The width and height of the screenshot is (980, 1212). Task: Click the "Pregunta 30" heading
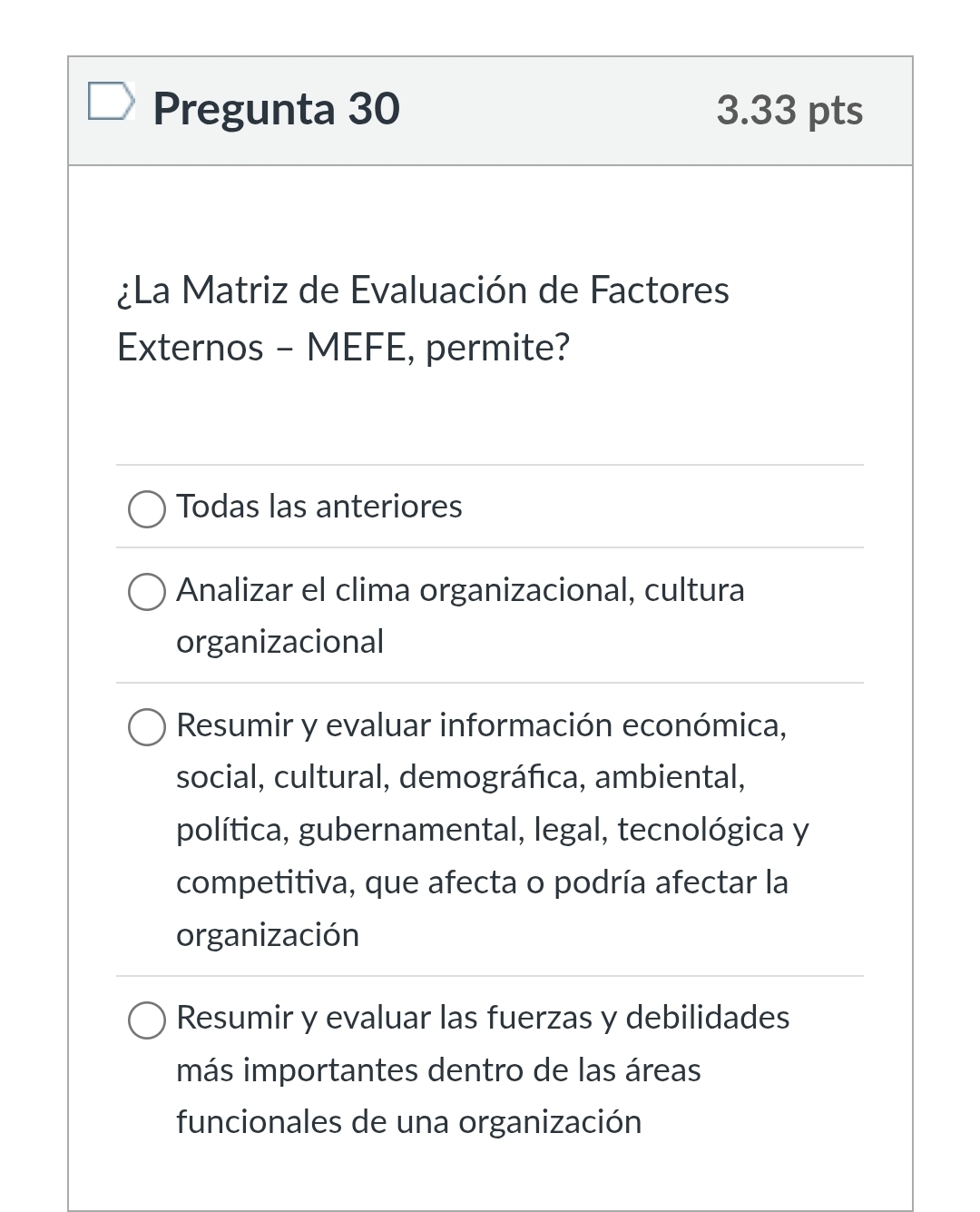(276, 109)
